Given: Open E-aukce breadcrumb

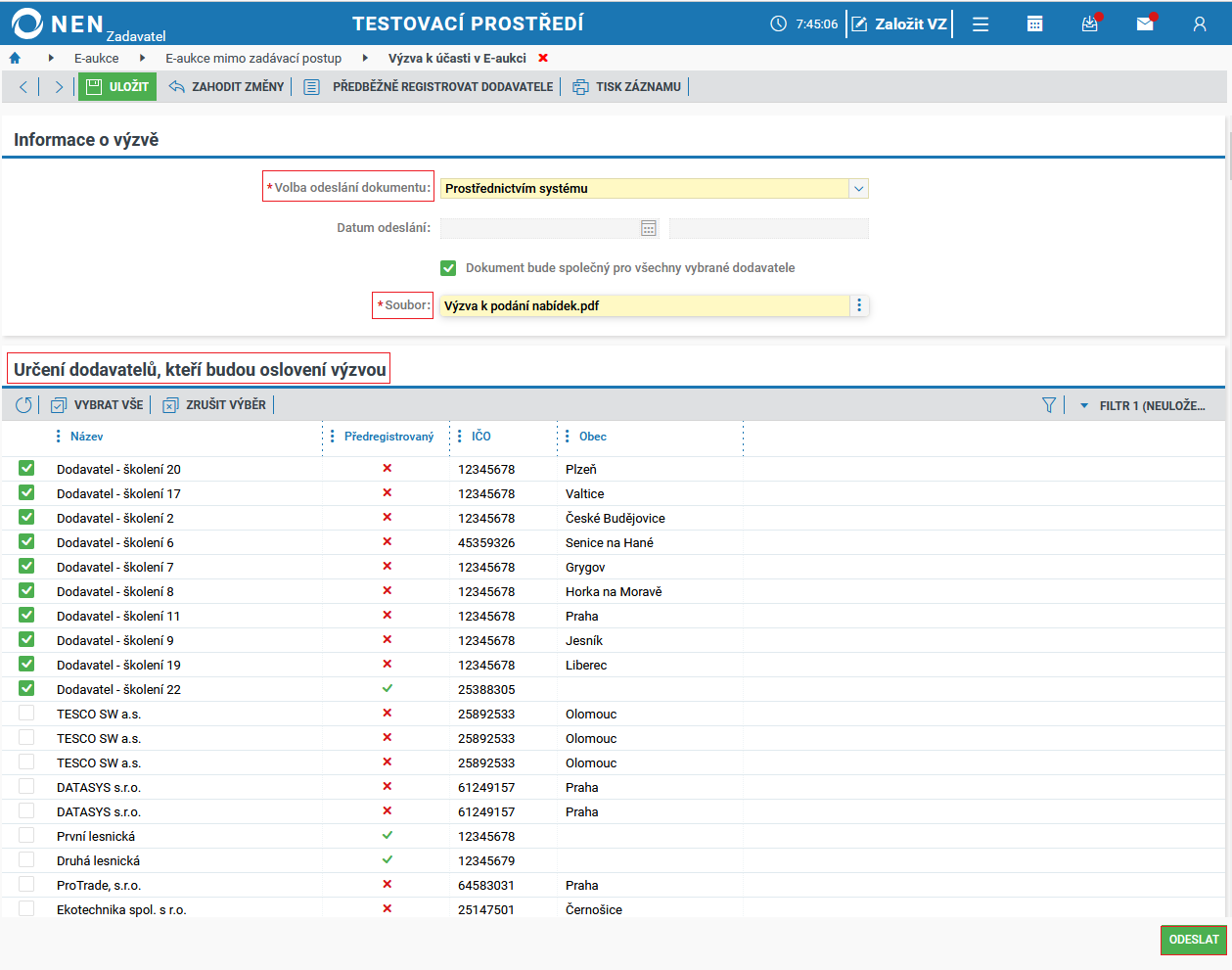Looking at the screenshot, I should tap(97, 59).
